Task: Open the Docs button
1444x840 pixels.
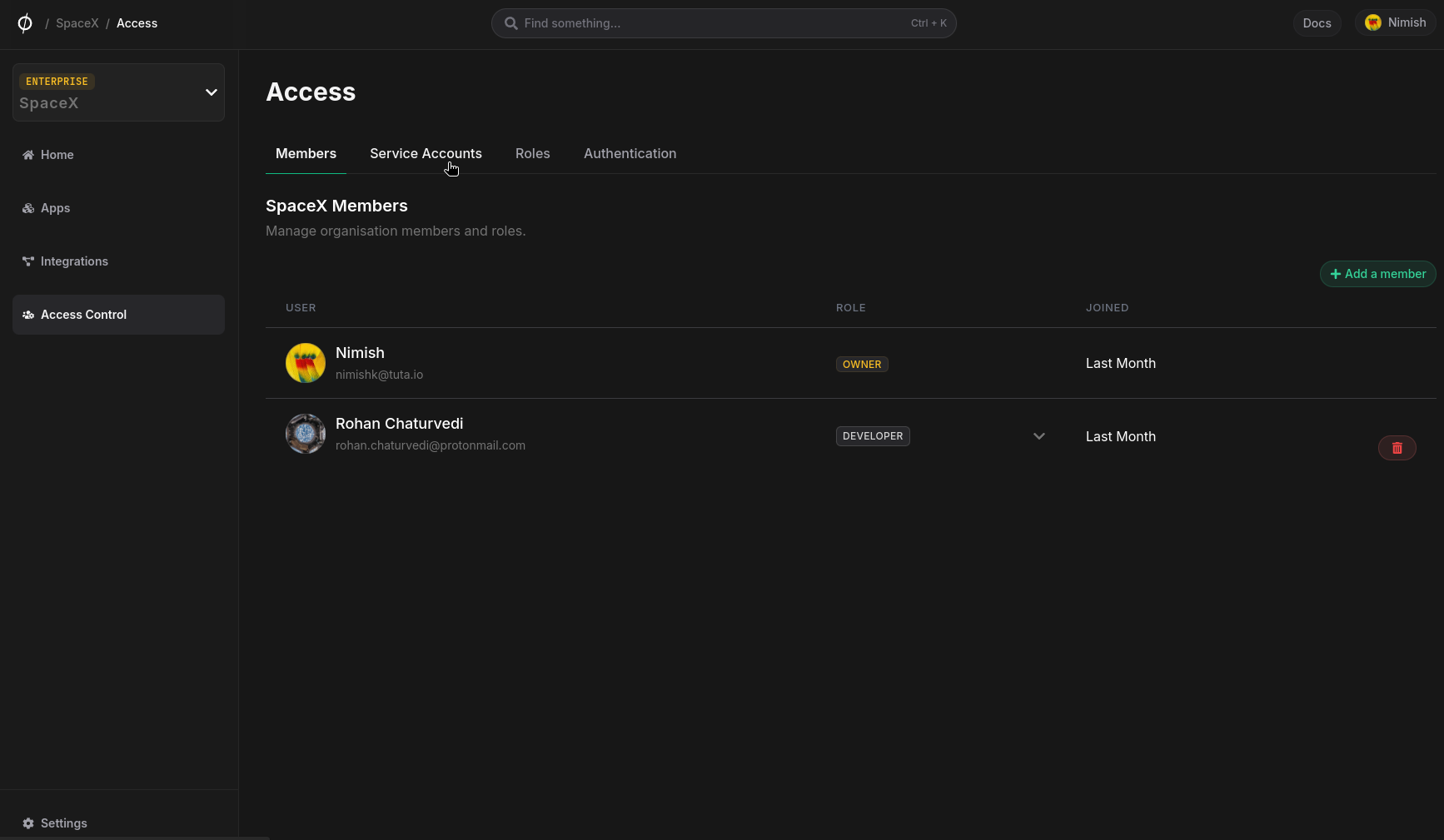Action: click(1317, 23)
